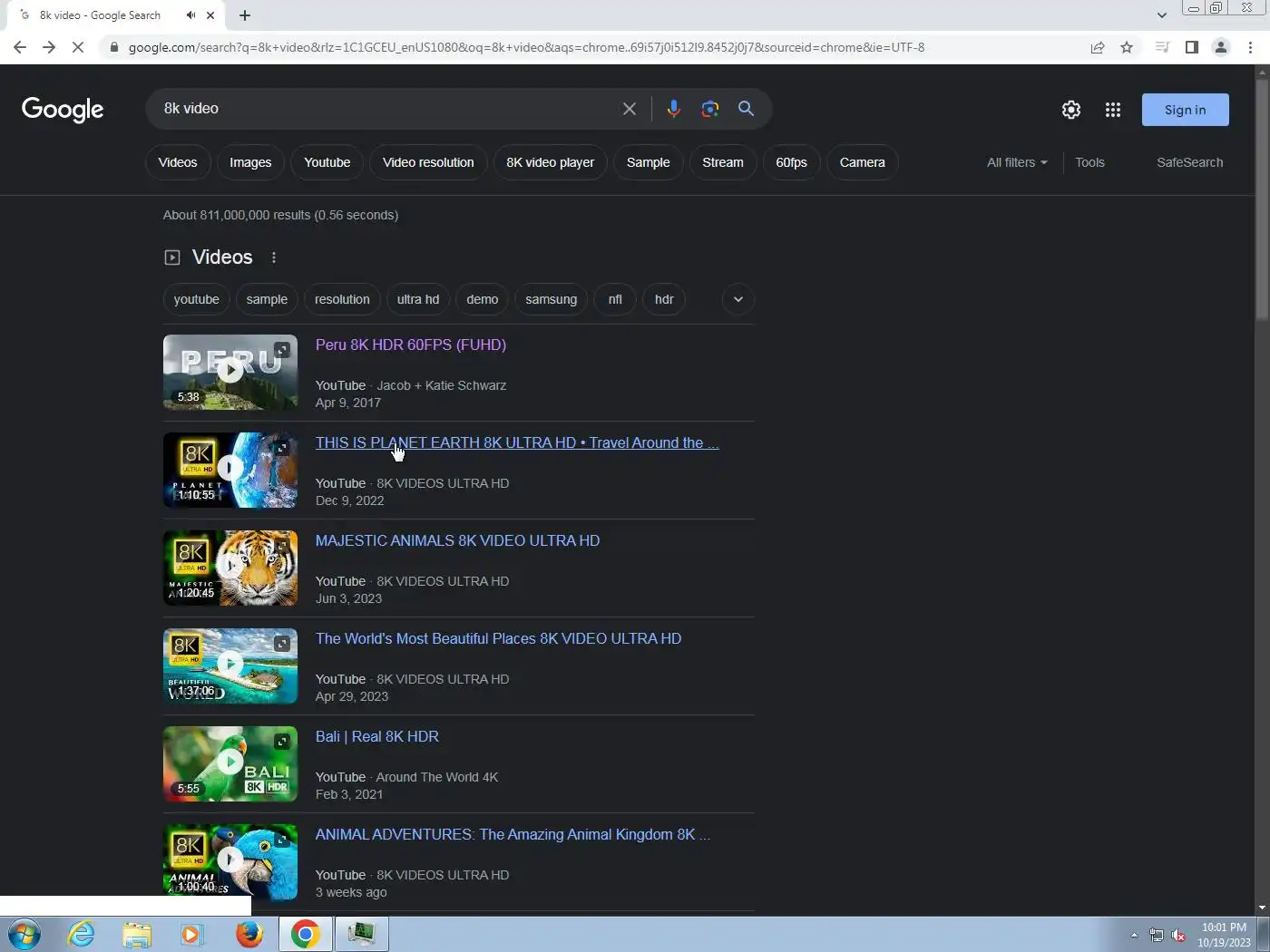Open a new tab
The height and width of the screenshot is (952, 1270).
pos(245,15)
